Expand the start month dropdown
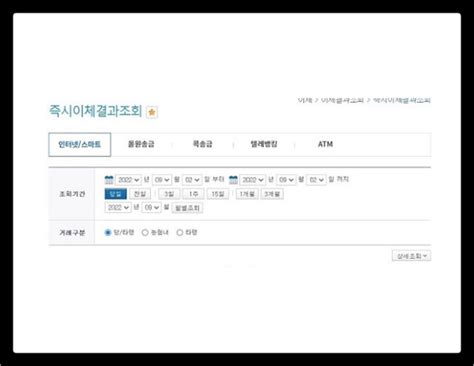Viewport: 474px width, 366px height. [x=162, y=180]
